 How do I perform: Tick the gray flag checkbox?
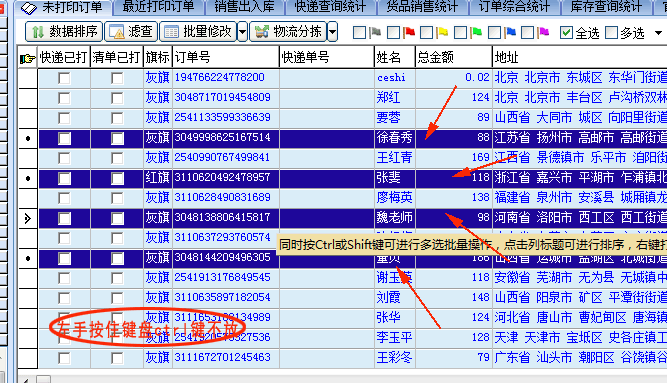359,33
